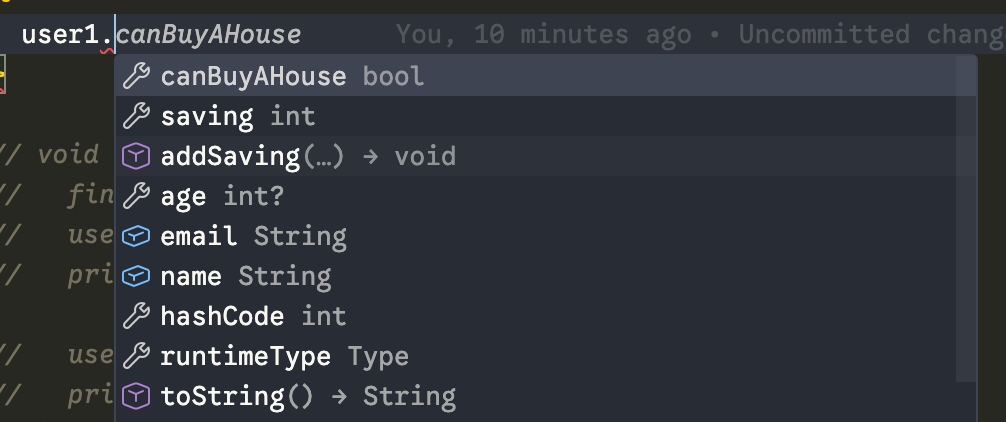Choose the email String suggestion
The height and width of the screenshot is (422, 1006).
pos(253,236)
